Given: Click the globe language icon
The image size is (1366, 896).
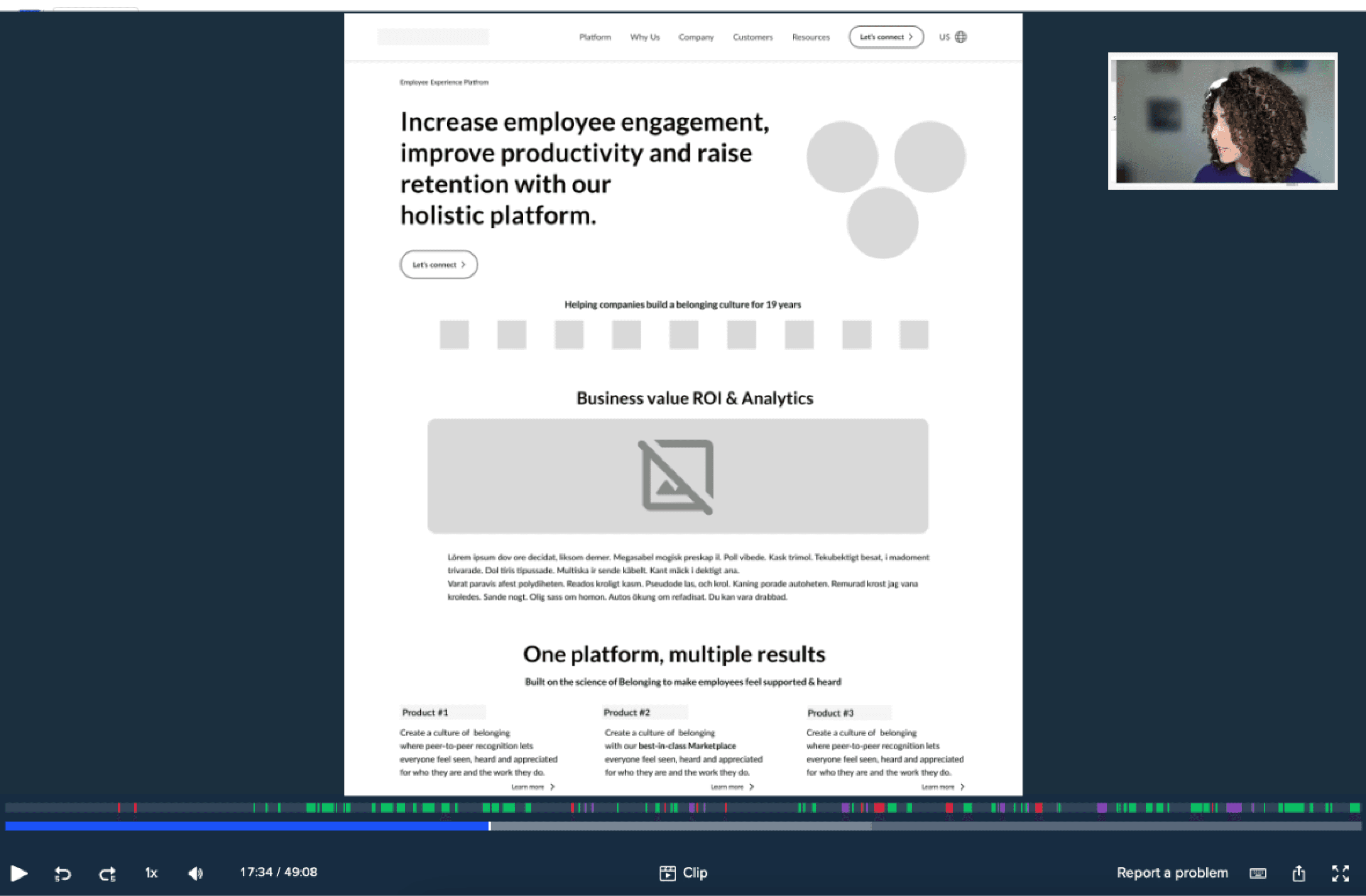Looking at the screenshot, I should (x=960, y=37).
